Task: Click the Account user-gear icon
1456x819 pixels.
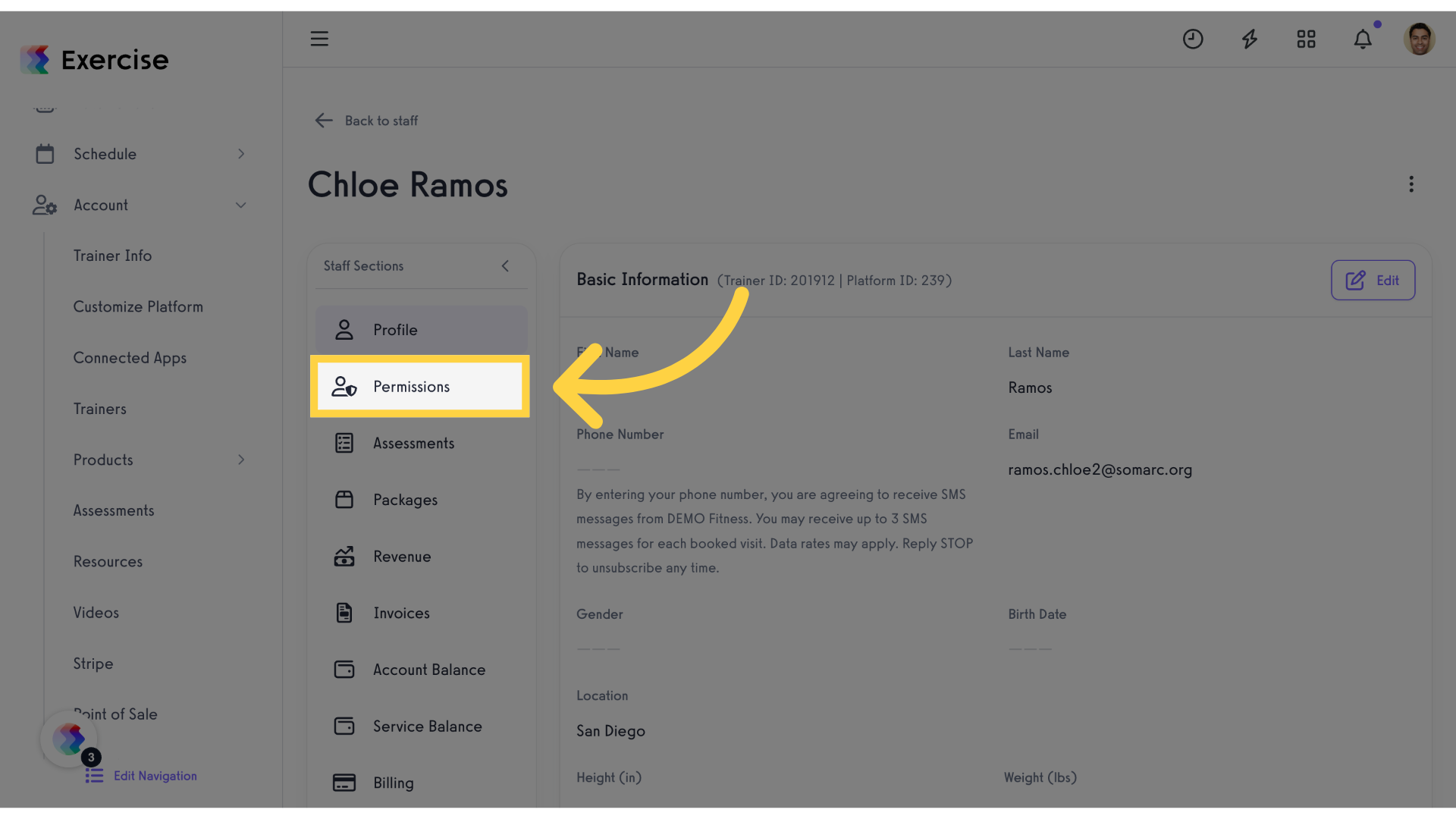Action: [45, 205]
